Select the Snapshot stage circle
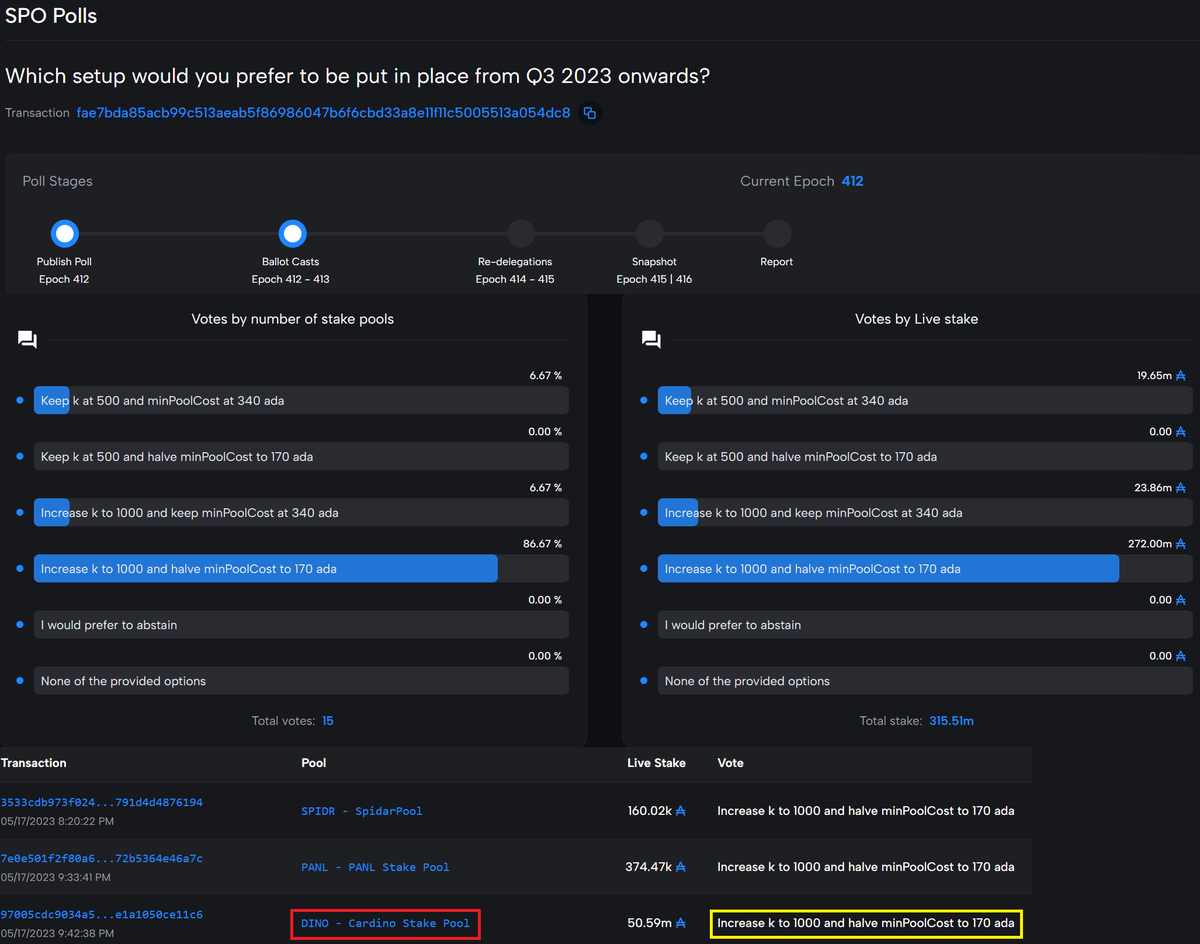Viewport: 1200px width, 944px height. coord(649,234)
